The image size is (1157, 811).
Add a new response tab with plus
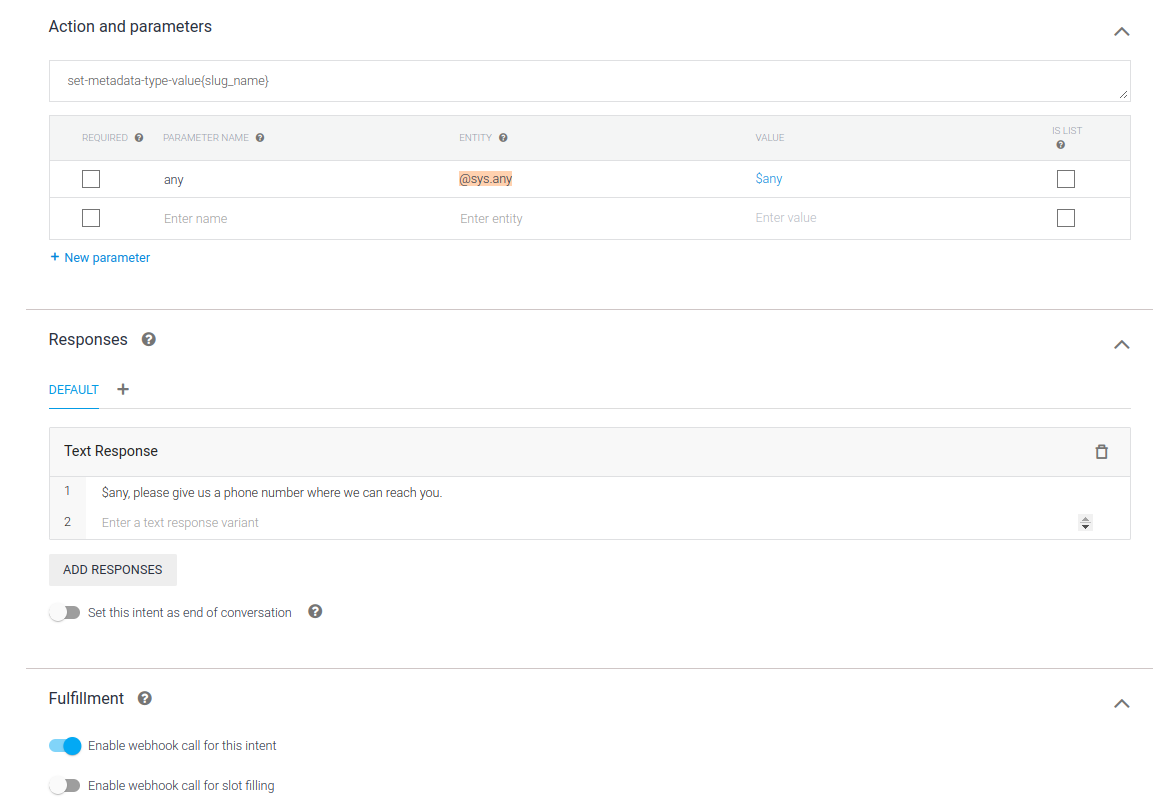(123, 390)
